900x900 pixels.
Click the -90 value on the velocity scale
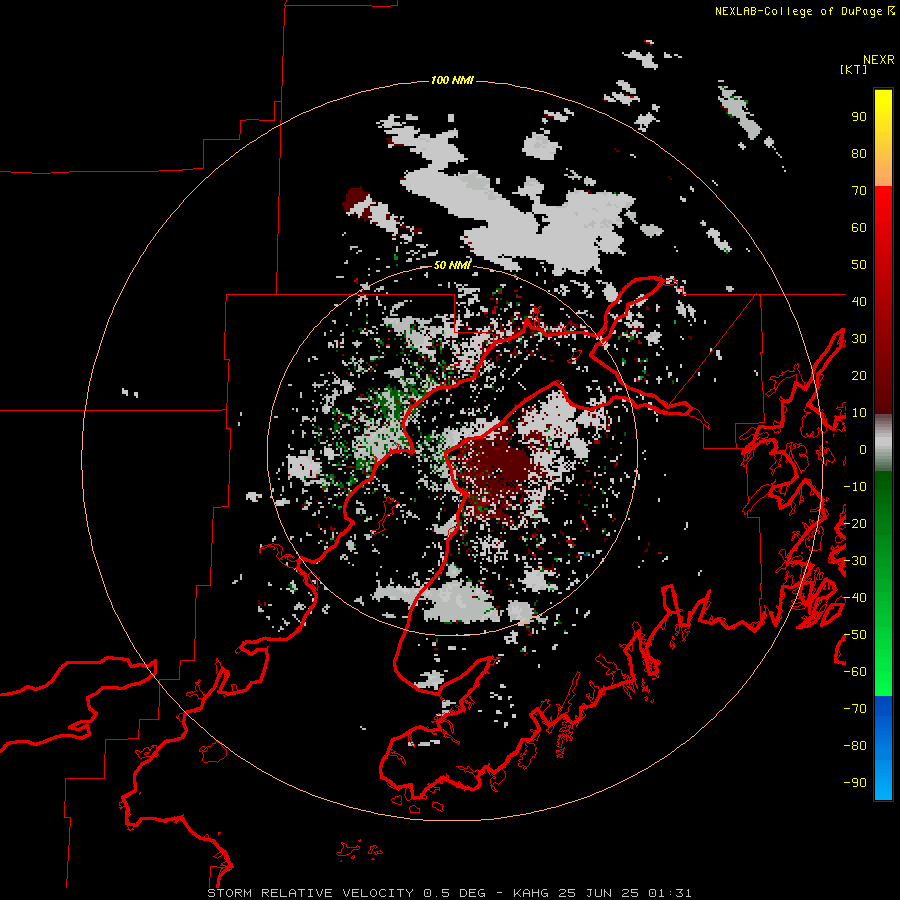pyautogui.click(x=855, y=782)
